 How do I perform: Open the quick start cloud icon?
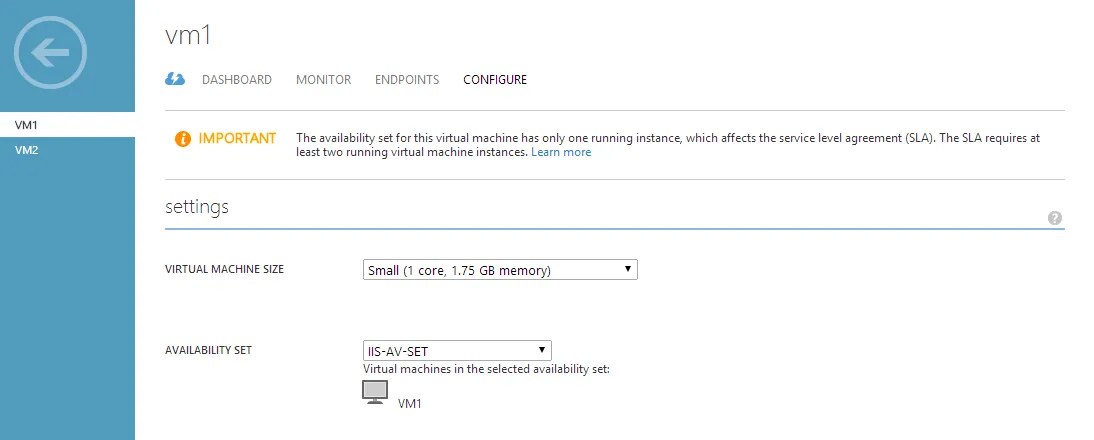click(175, 79)
